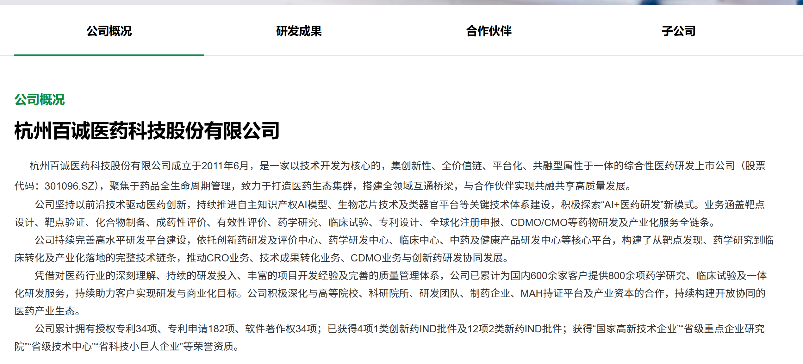803x364 pixels.
Task: Open the 研发成果 tab
Action: (x=299, y=31)
